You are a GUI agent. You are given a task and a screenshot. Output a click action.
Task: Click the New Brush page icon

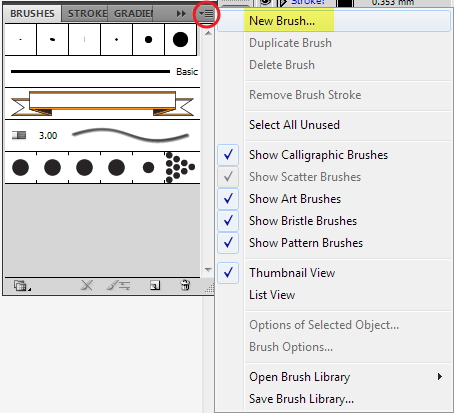[x=155, y=286]
